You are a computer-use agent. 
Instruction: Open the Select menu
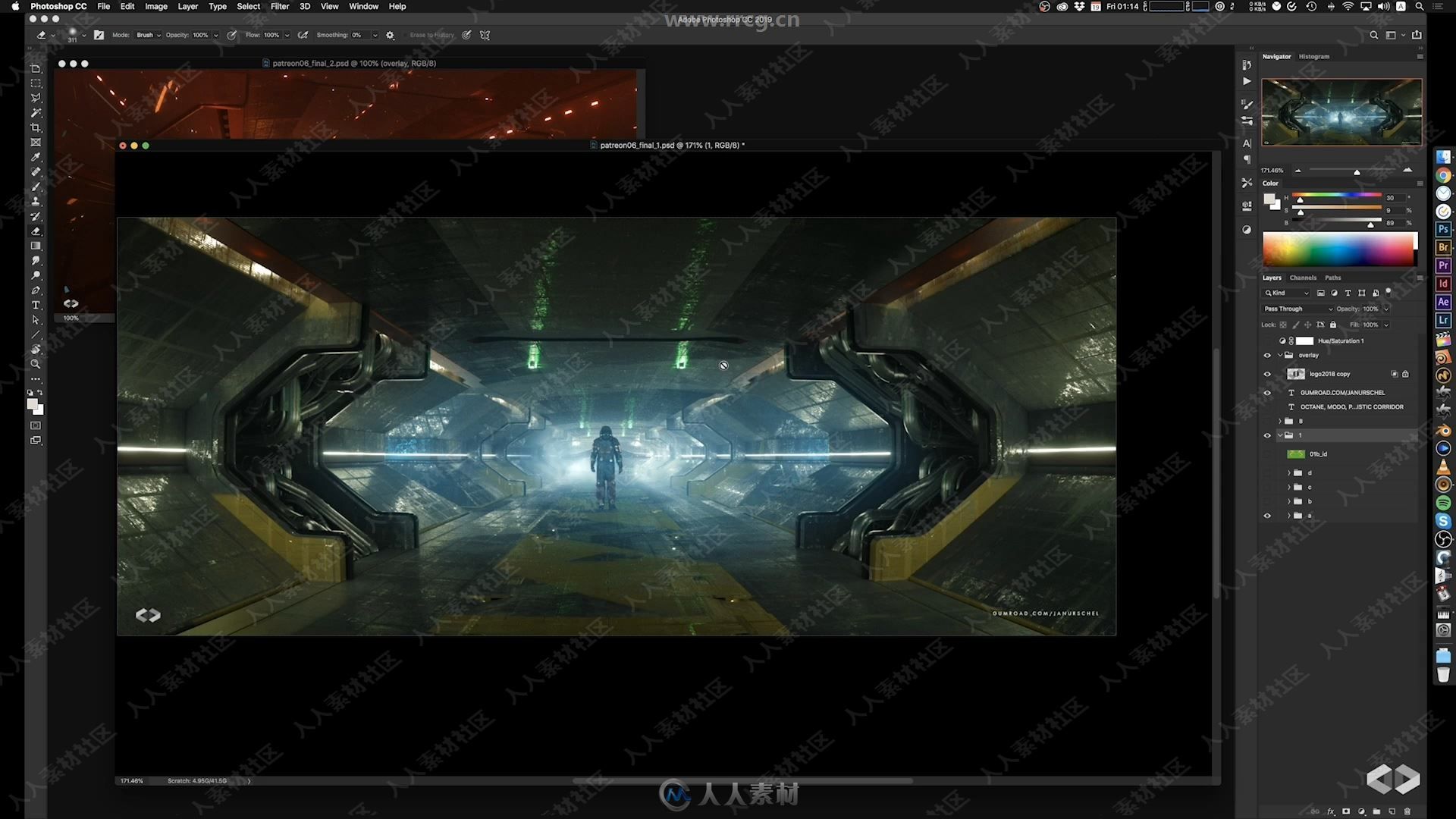click(x=248, y=6)
